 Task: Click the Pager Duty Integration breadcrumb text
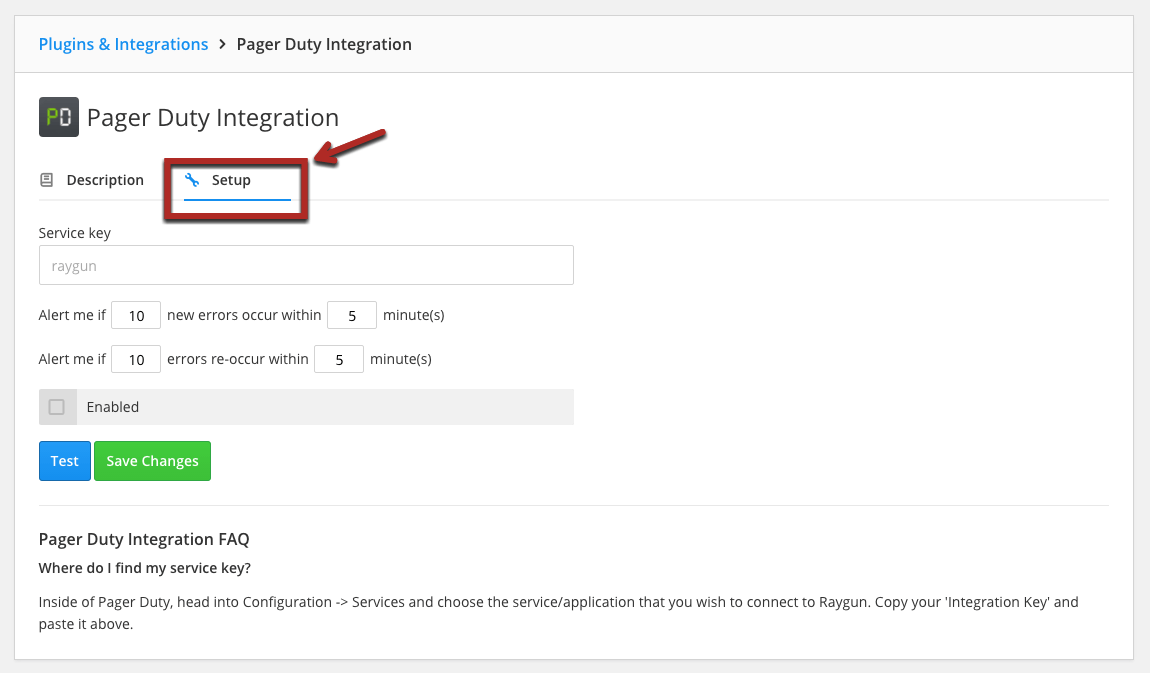tap(323, 43)
